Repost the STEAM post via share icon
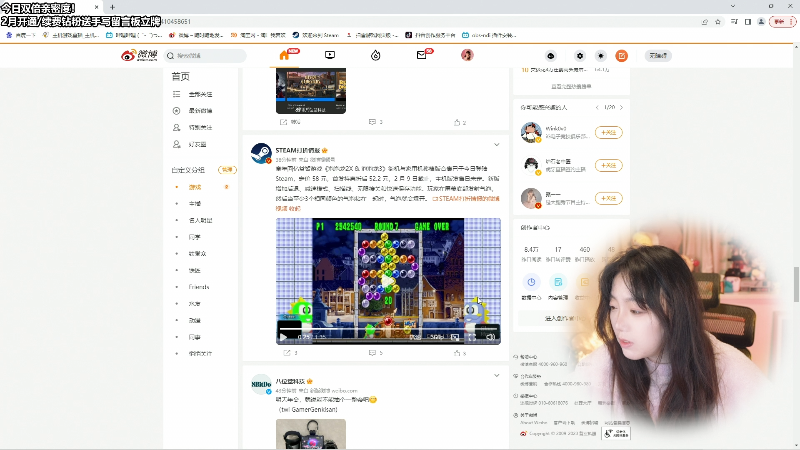 pos(287,353)
